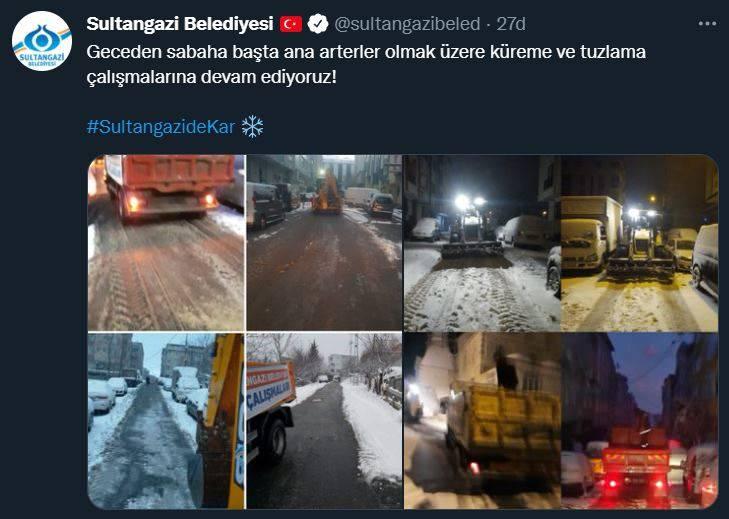Click the second line 'çalışmalarına devam ediyoruz!' text
Screen dimensions: 729x519
pos(211,77)
